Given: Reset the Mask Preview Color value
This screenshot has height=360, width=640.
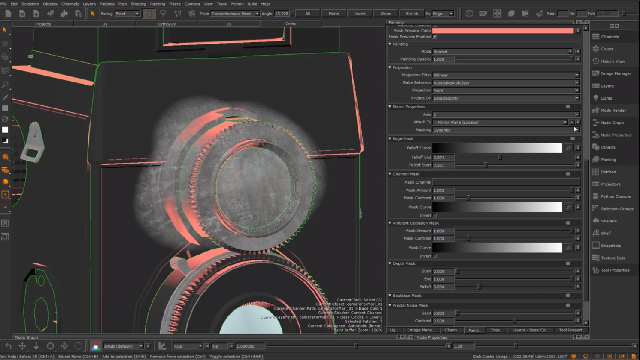Looking at the screenshot, I should [x=578, y=31].
